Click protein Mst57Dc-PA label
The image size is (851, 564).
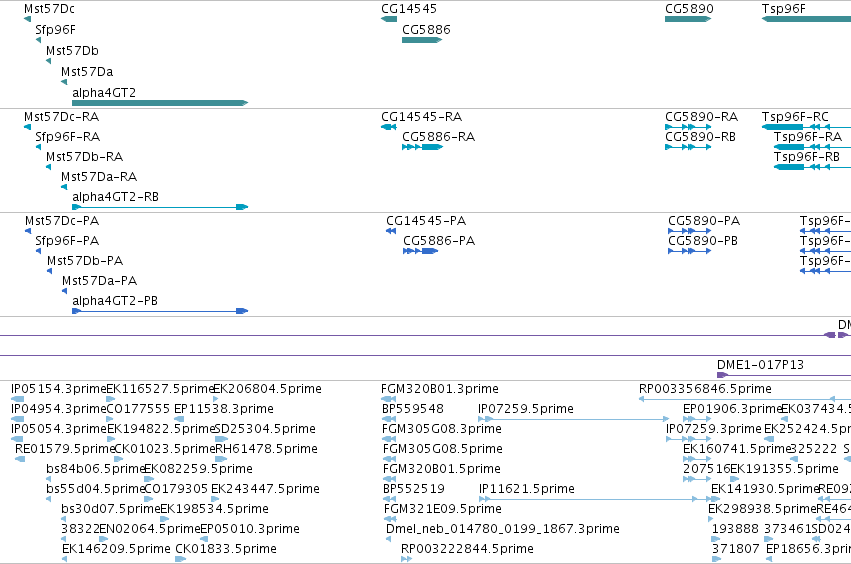point(62,221)
